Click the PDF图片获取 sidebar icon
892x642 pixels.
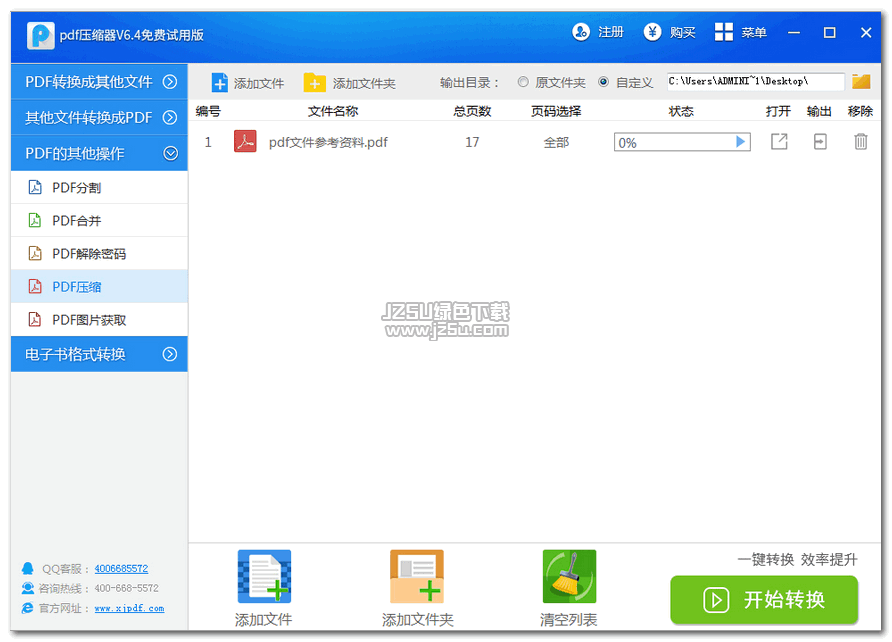[35, 320]
